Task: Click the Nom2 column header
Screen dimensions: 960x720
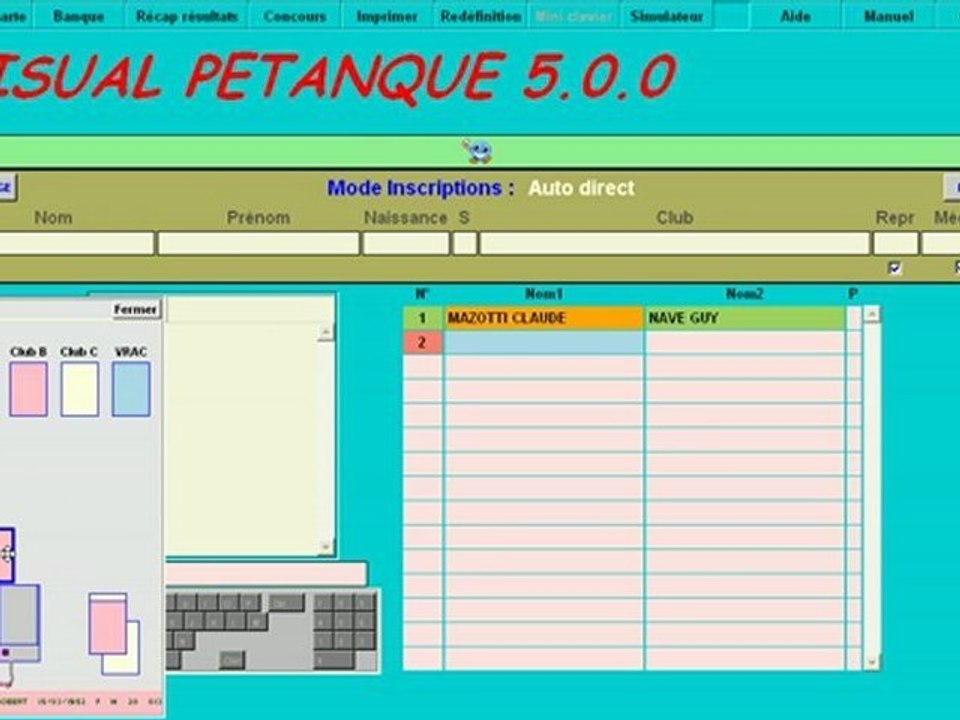Action: point(744,294)
